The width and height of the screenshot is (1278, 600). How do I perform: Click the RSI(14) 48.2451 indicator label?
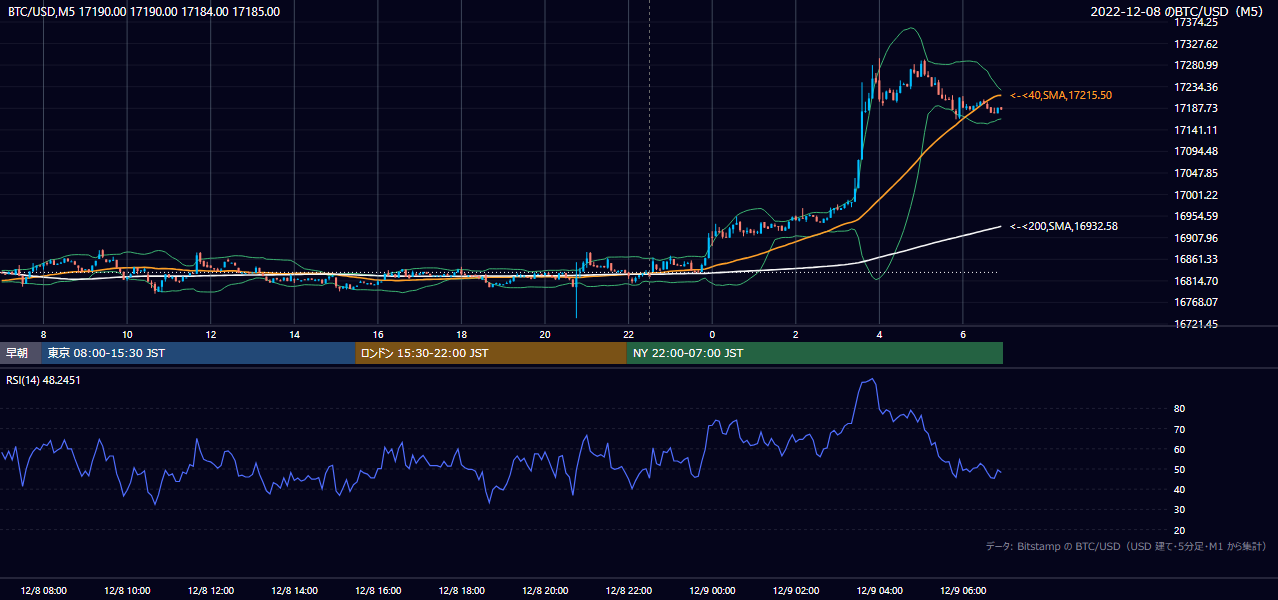43,380
